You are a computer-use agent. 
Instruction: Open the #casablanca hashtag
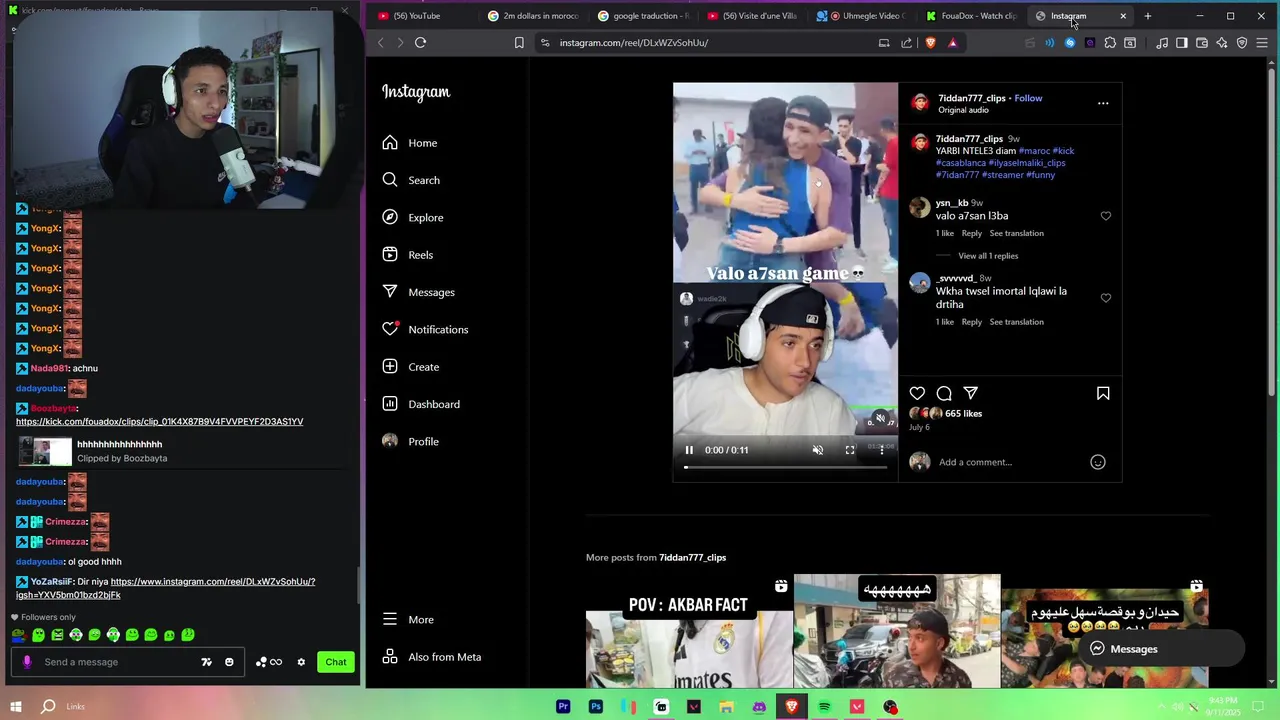pyautogui.click(x=961, y=163)
